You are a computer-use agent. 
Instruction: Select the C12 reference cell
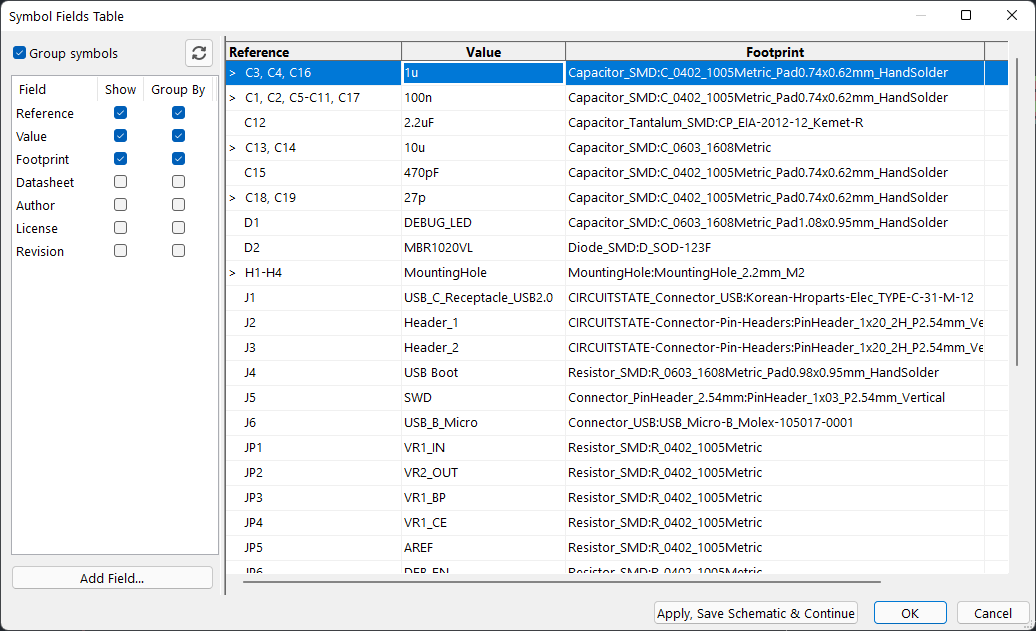click(x=314, y=123)
